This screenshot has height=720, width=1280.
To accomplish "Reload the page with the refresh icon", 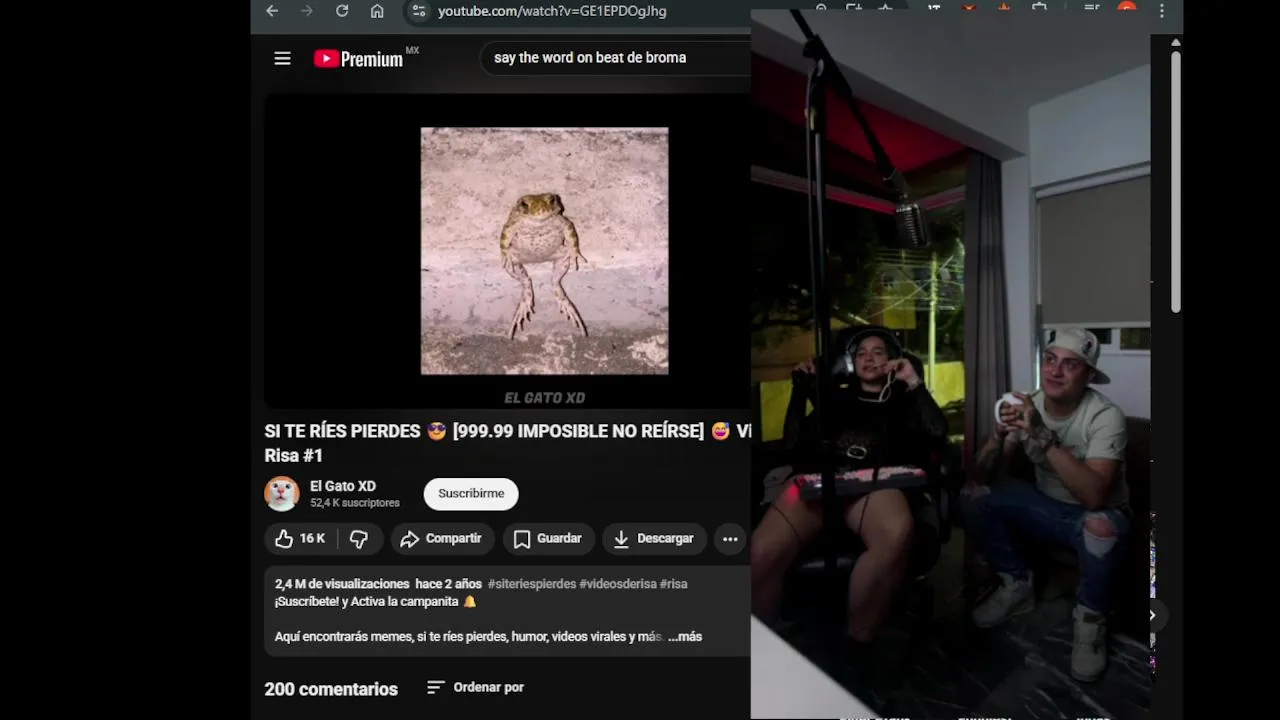I will click(x=342, y=11).
